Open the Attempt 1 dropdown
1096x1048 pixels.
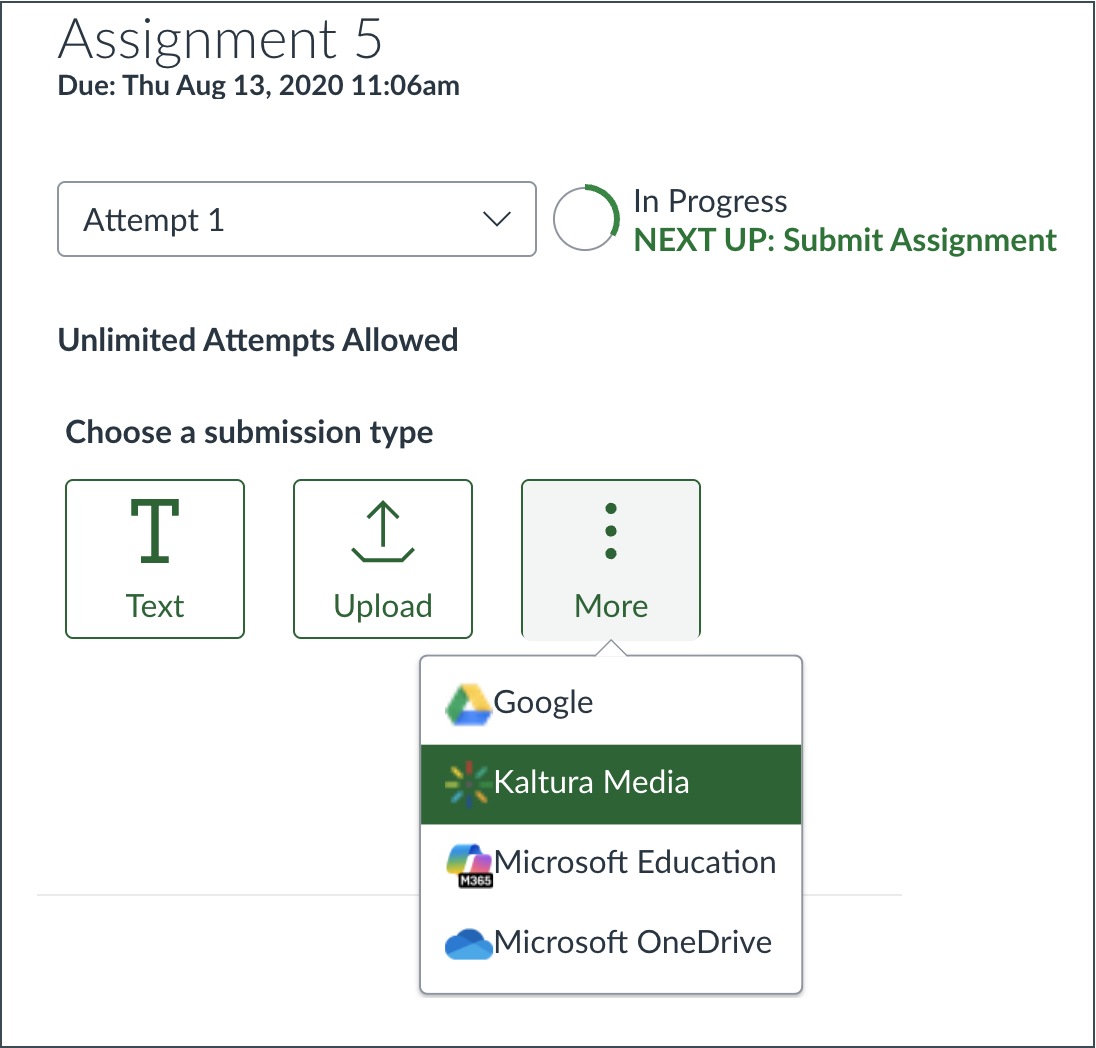pos(297,219)
